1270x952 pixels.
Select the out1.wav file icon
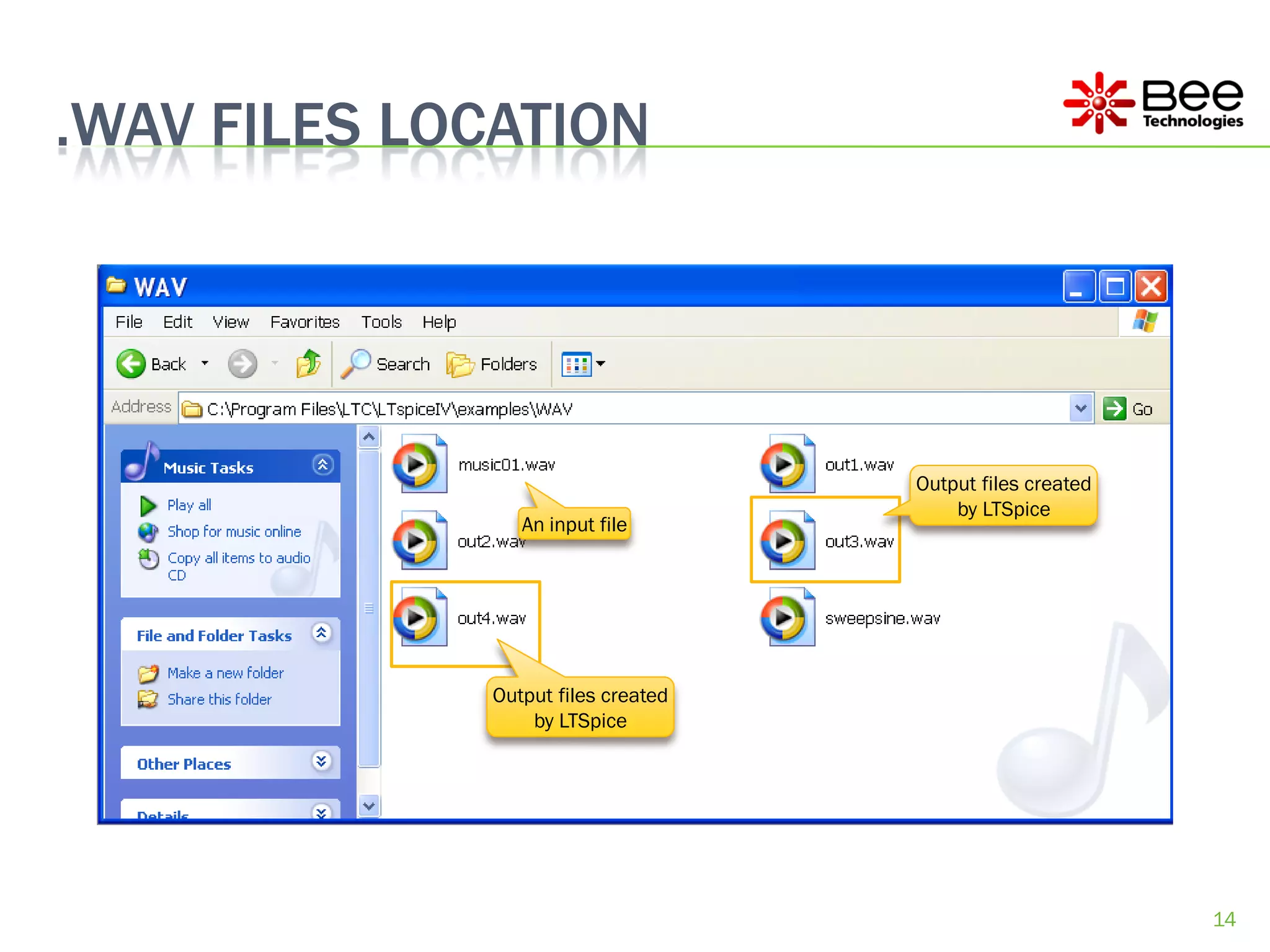click(x=788, y=464)
